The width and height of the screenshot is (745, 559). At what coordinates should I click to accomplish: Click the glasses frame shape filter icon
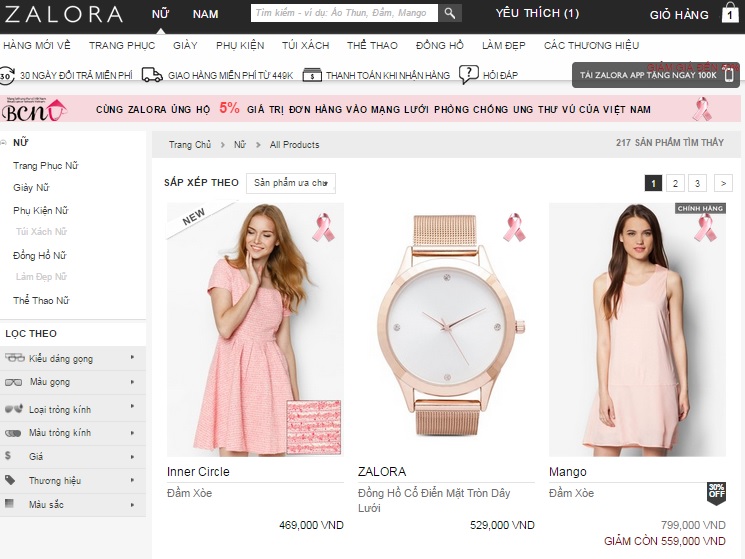[15, 358]
